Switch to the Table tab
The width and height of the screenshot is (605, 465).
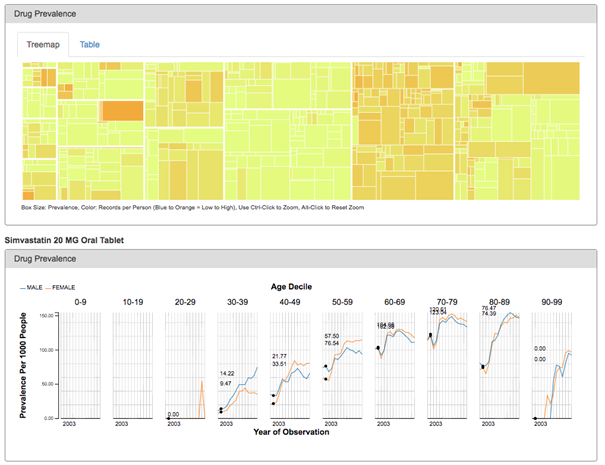(90, 44)
